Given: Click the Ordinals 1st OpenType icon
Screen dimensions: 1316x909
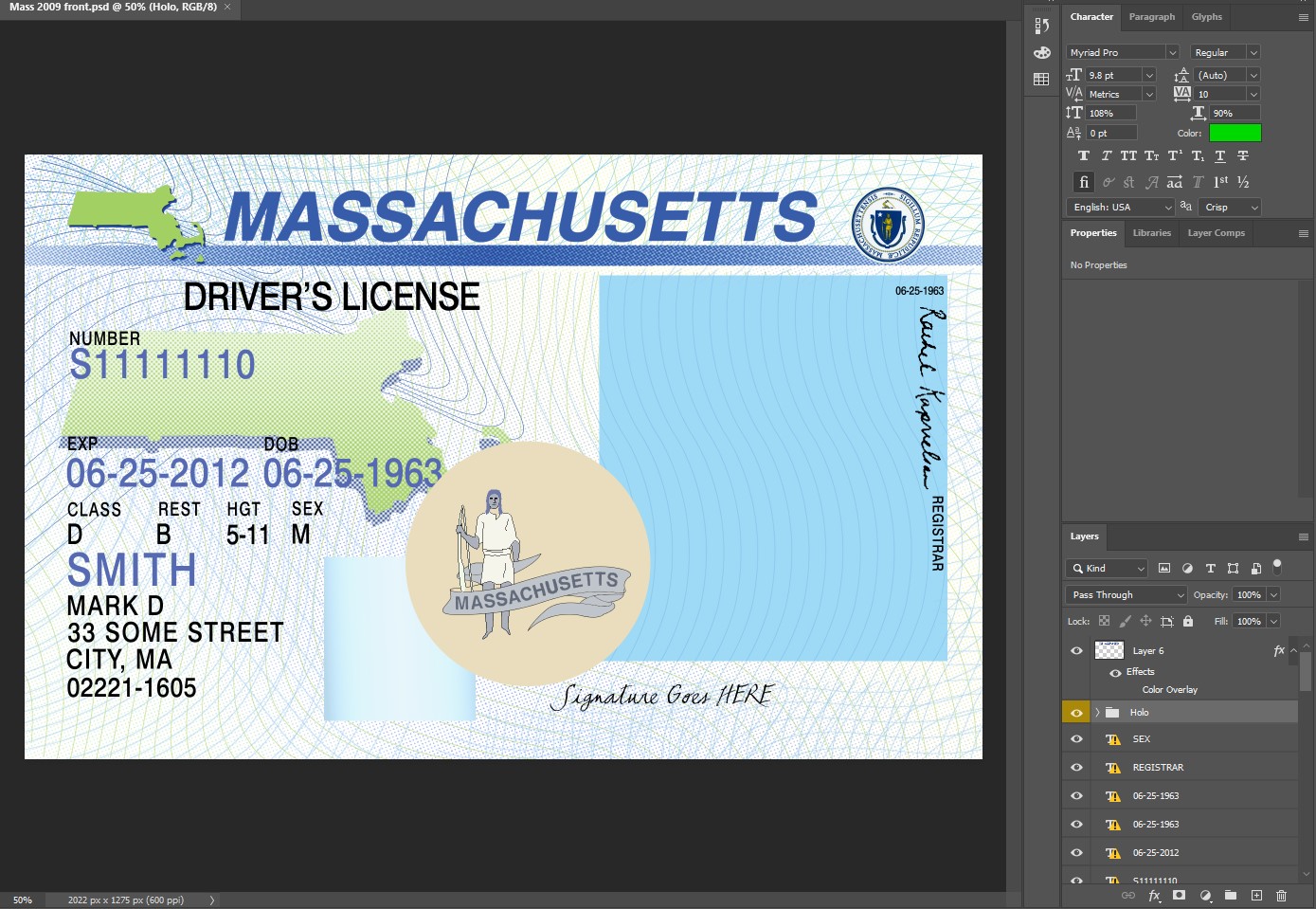Looking at the screenshot, I should (1220, 181).
